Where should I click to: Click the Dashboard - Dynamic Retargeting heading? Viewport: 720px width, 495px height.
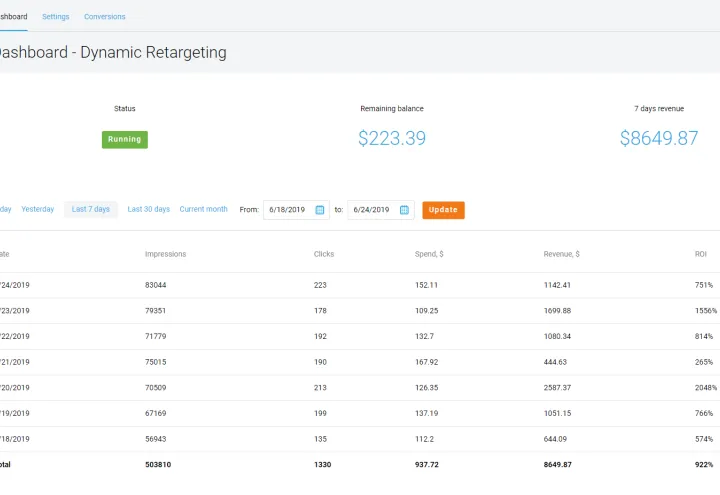(x=112, y=52)
